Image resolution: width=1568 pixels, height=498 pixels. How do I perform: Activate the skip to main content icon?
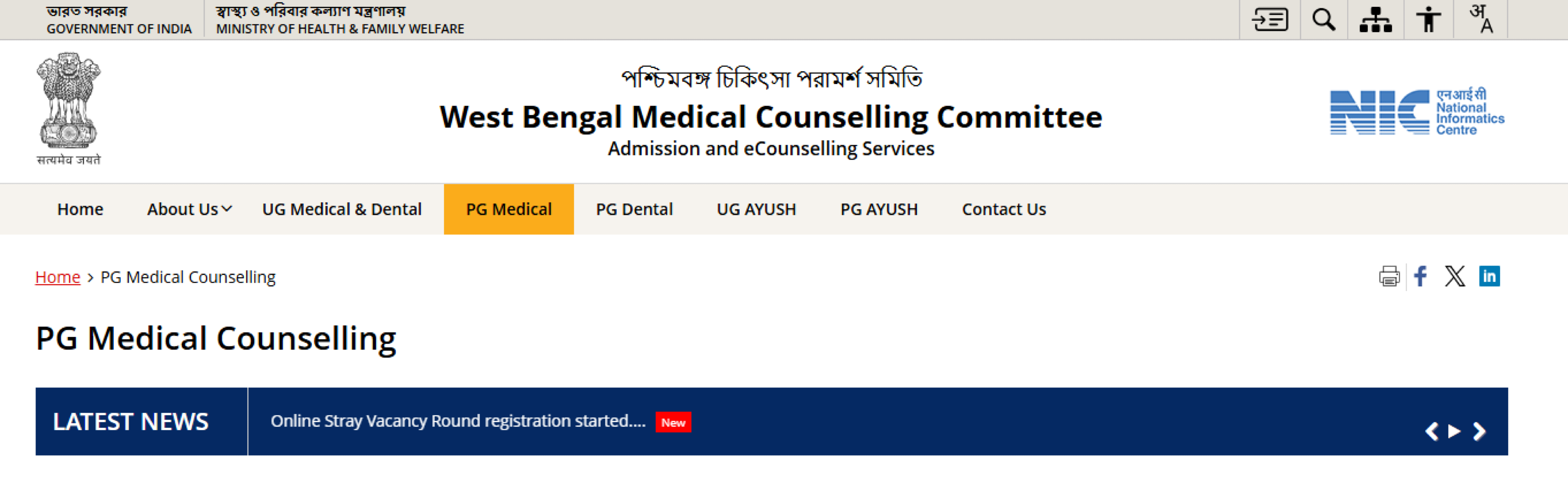[1271, 19]
